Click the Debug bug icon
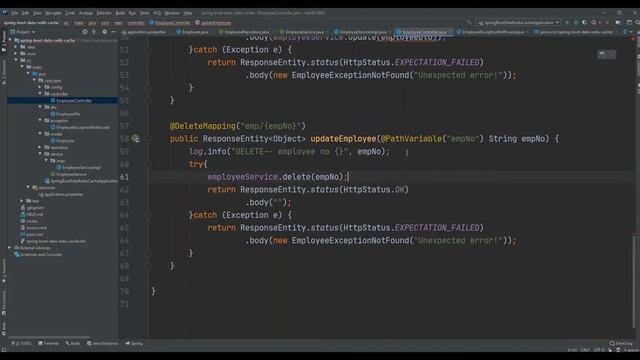This screenshot has width=640, height=360. tap(576, 22)
